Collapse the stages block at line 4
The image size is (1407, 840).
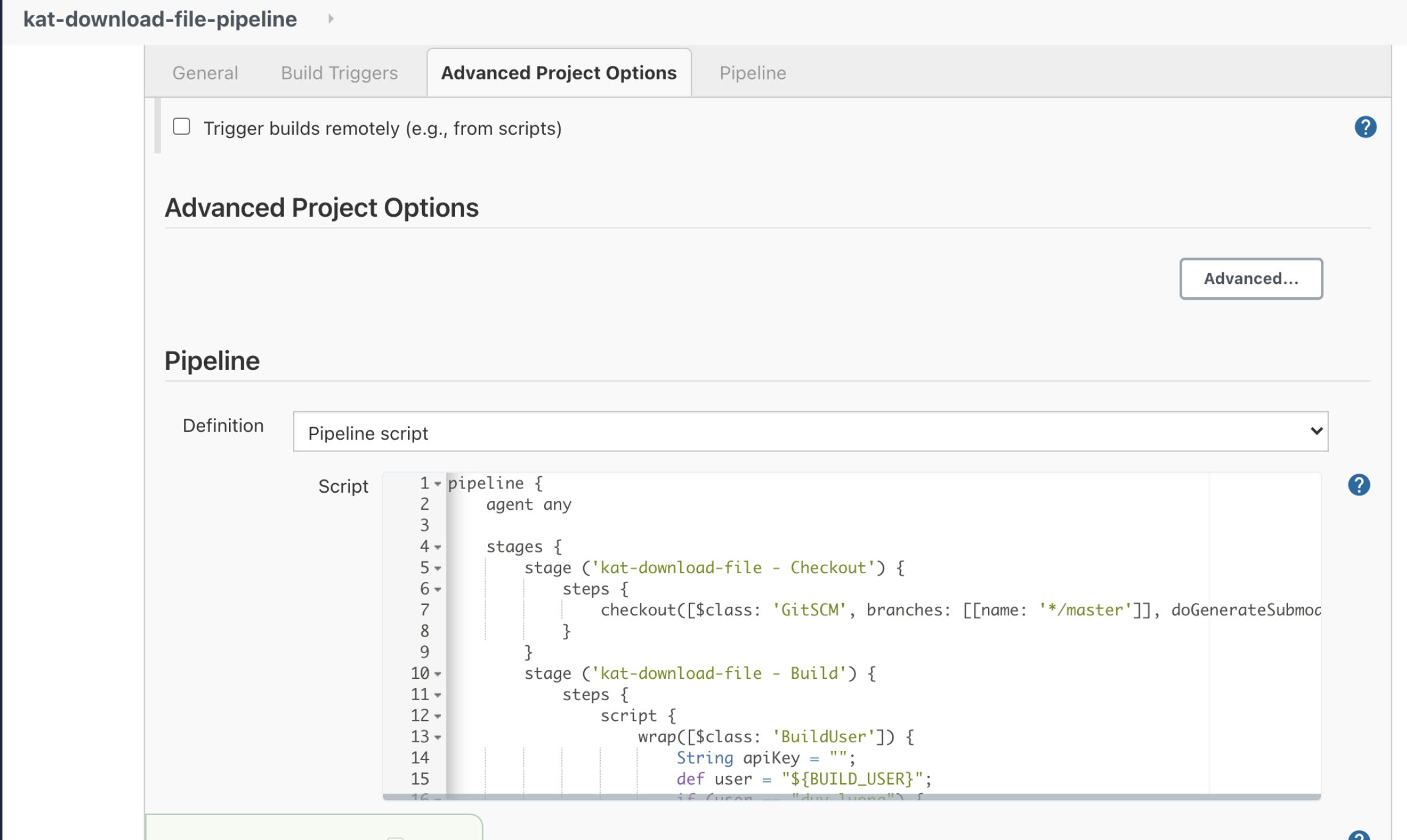pos(438,547)
